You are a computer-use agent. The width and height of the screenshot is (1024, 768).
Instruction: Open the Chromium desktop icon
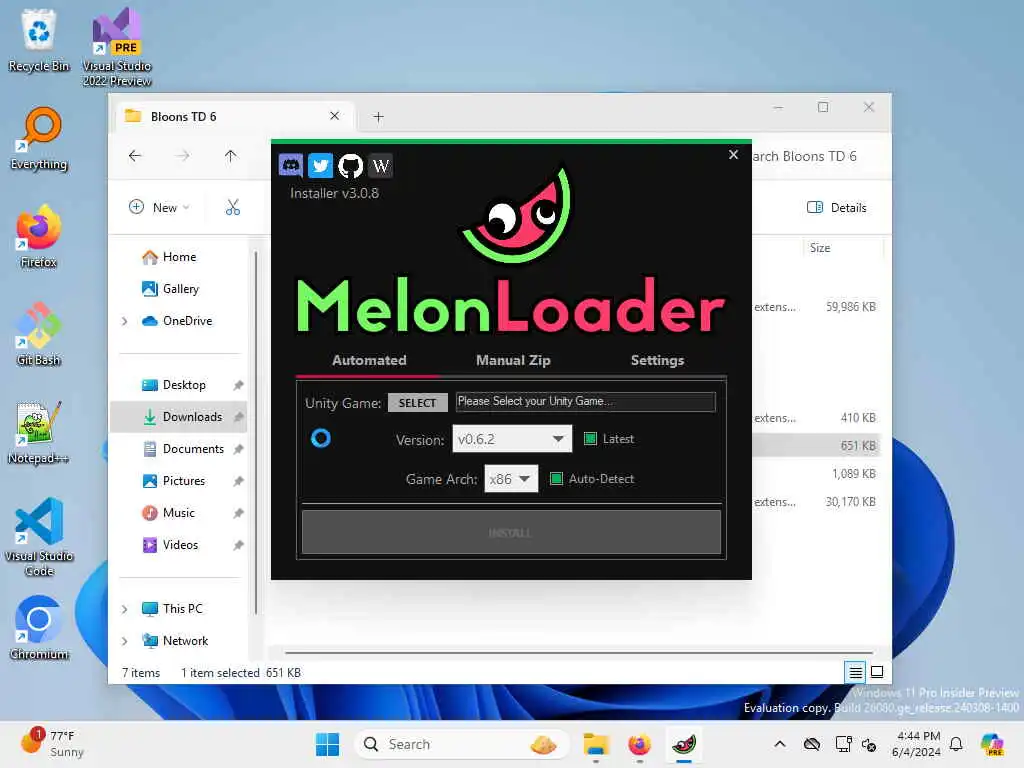pos(39,628)
